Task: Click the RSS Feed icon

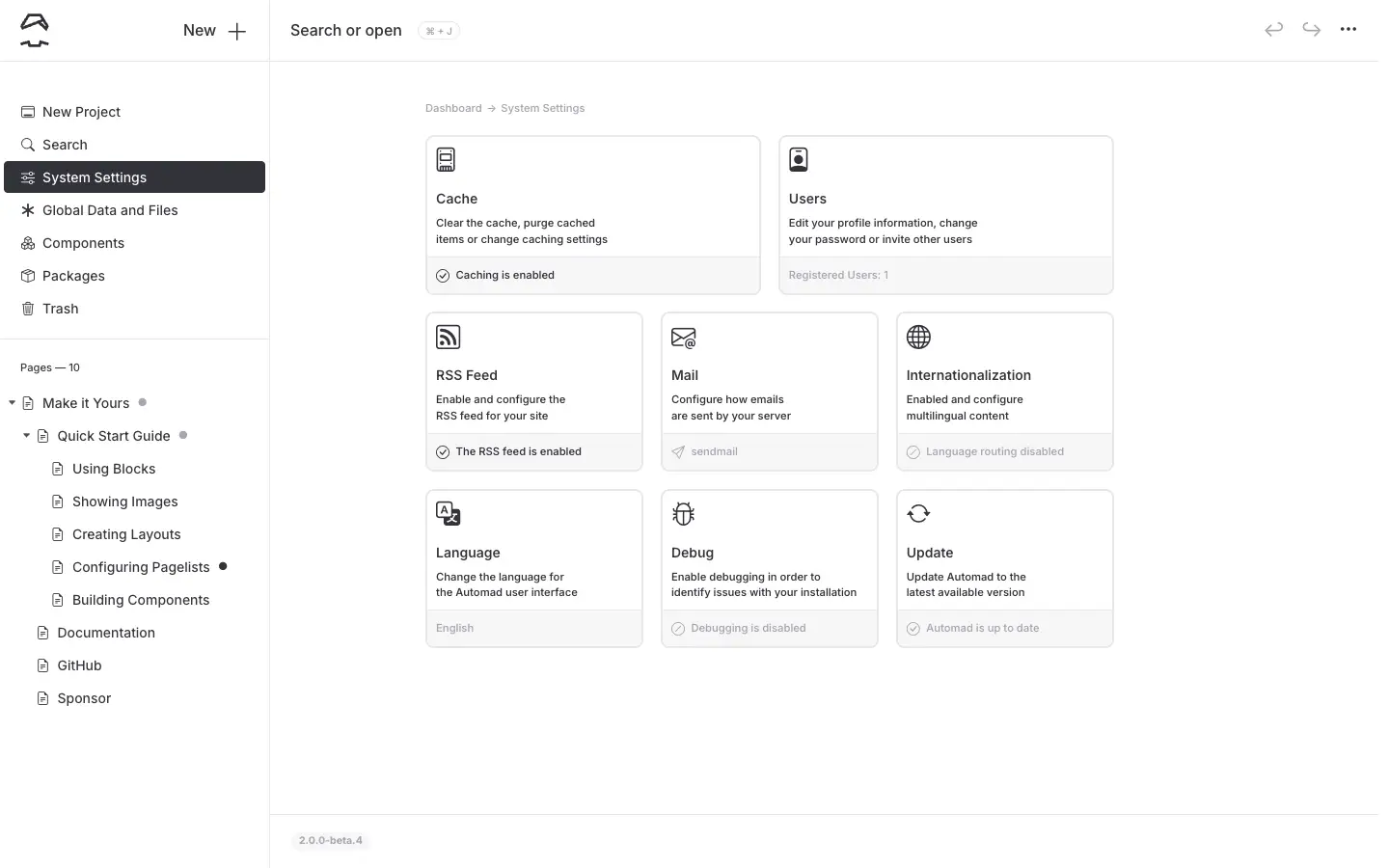Action: tap(448, 337)
